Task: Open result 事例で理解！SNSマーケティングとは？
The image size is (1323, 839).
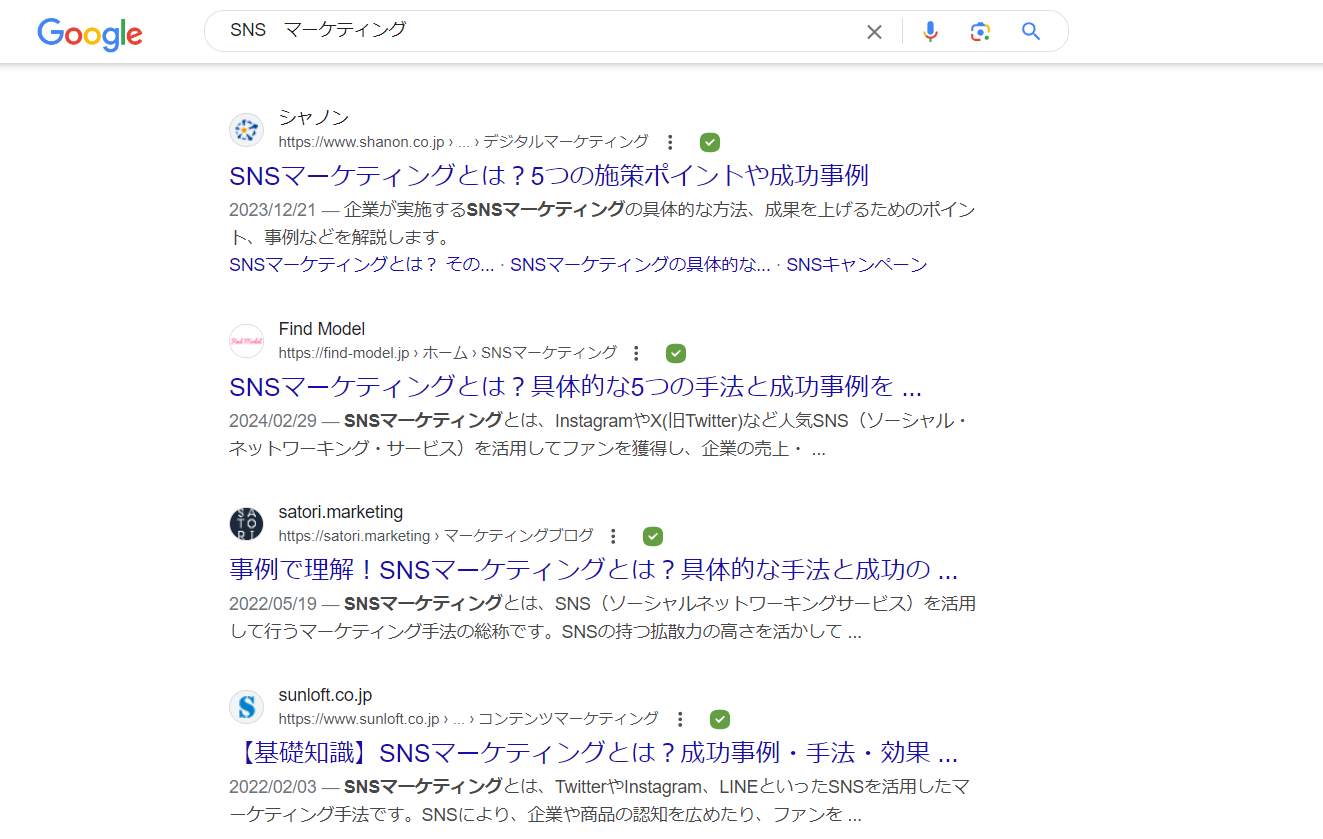Action: coord(594,570)
